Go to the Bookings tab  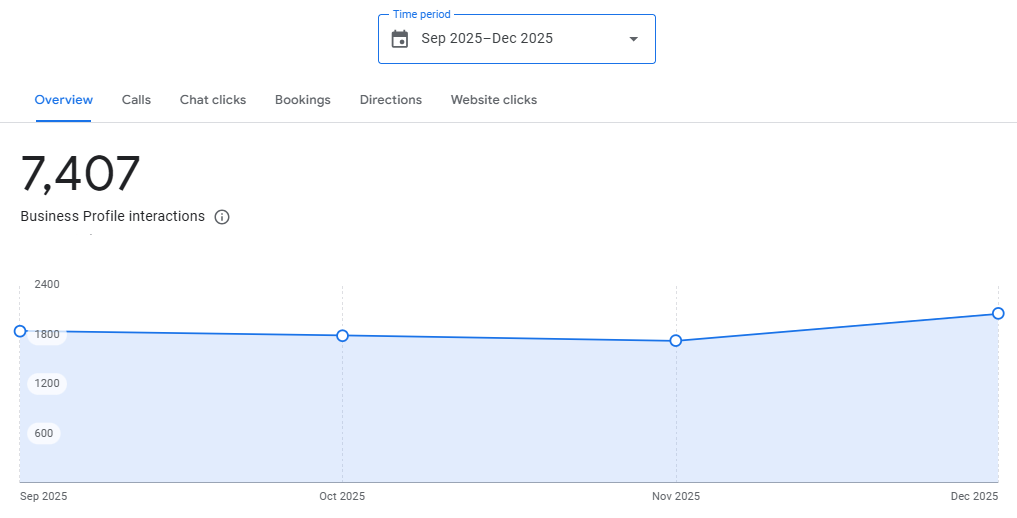[x=303, y=100]
